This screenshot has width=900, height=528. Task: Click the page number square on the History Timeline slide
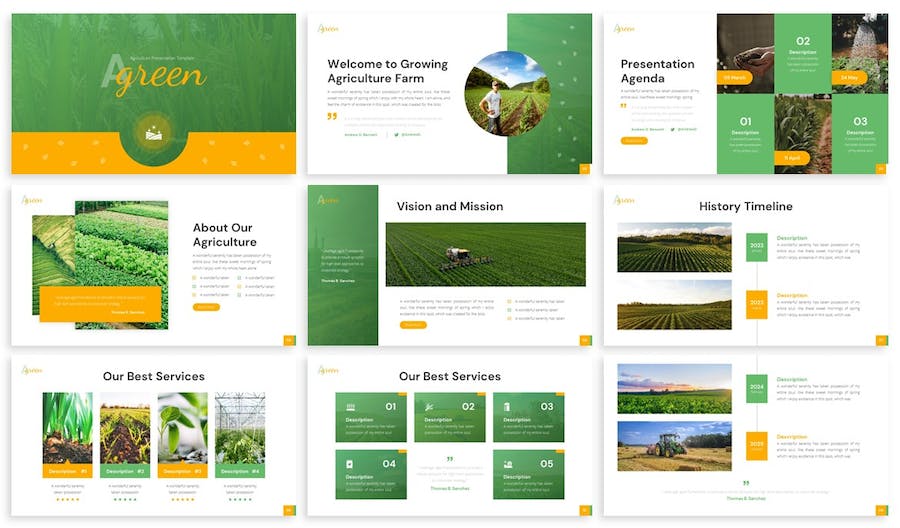(882, 340)
